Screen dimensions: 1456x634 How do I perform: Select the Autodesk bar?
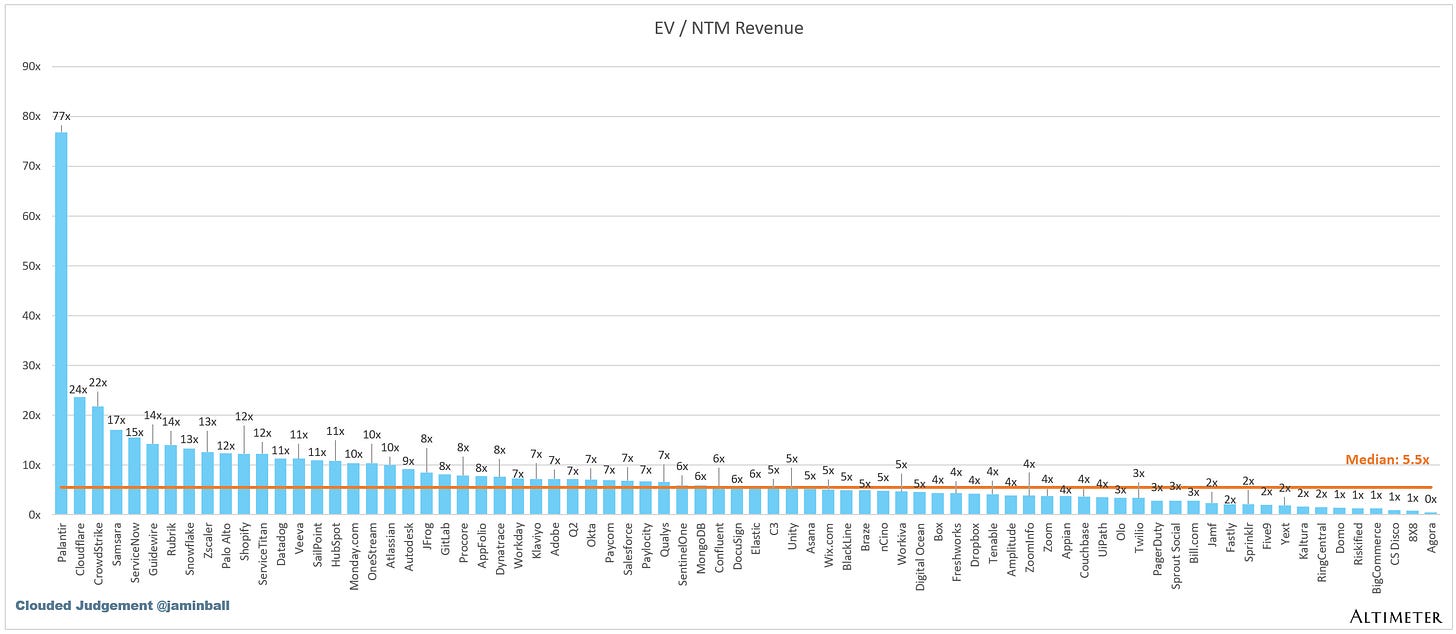coord(408,492)
